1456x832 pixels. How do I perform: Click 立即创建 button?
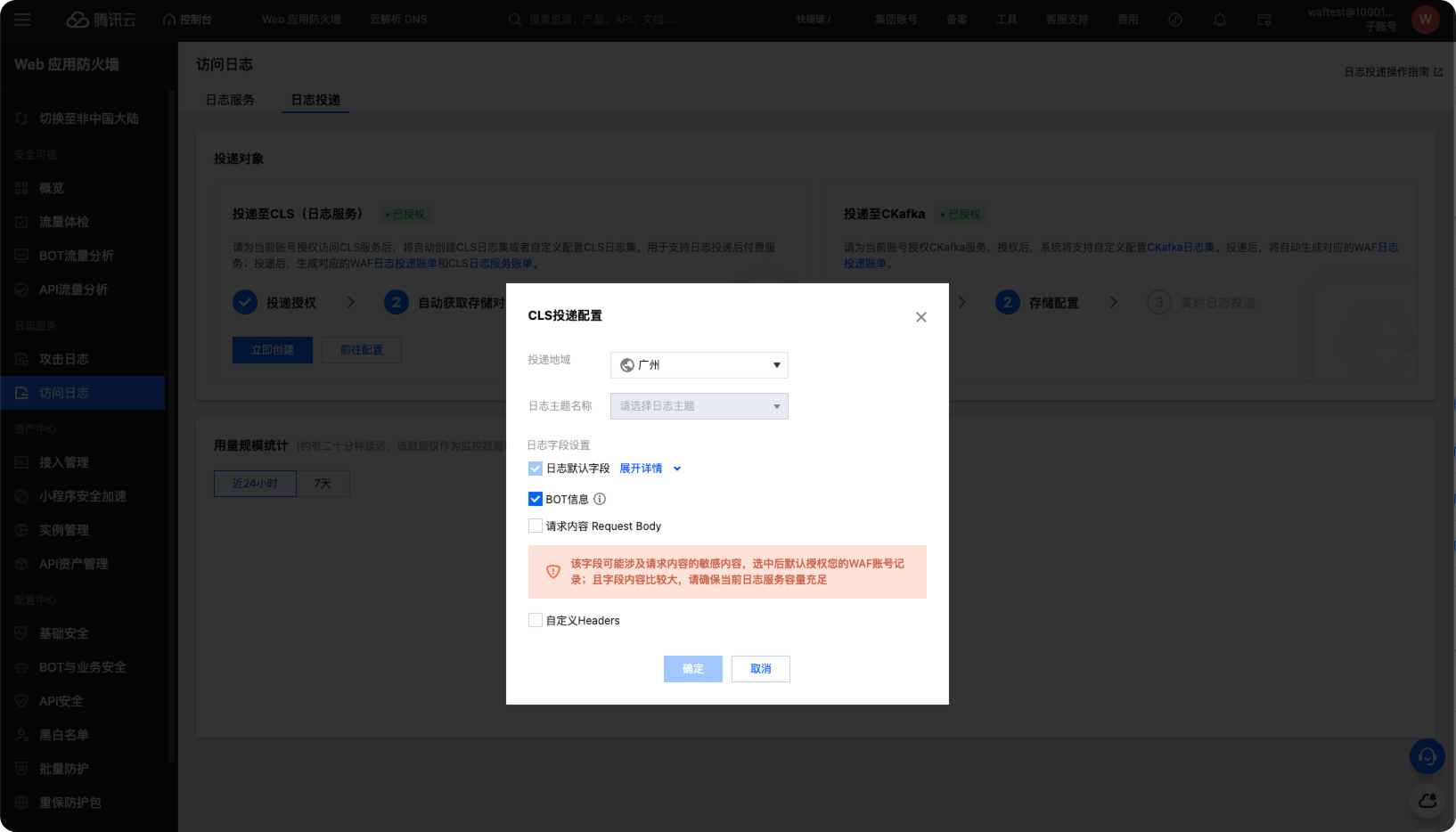(x=273, y=350)
